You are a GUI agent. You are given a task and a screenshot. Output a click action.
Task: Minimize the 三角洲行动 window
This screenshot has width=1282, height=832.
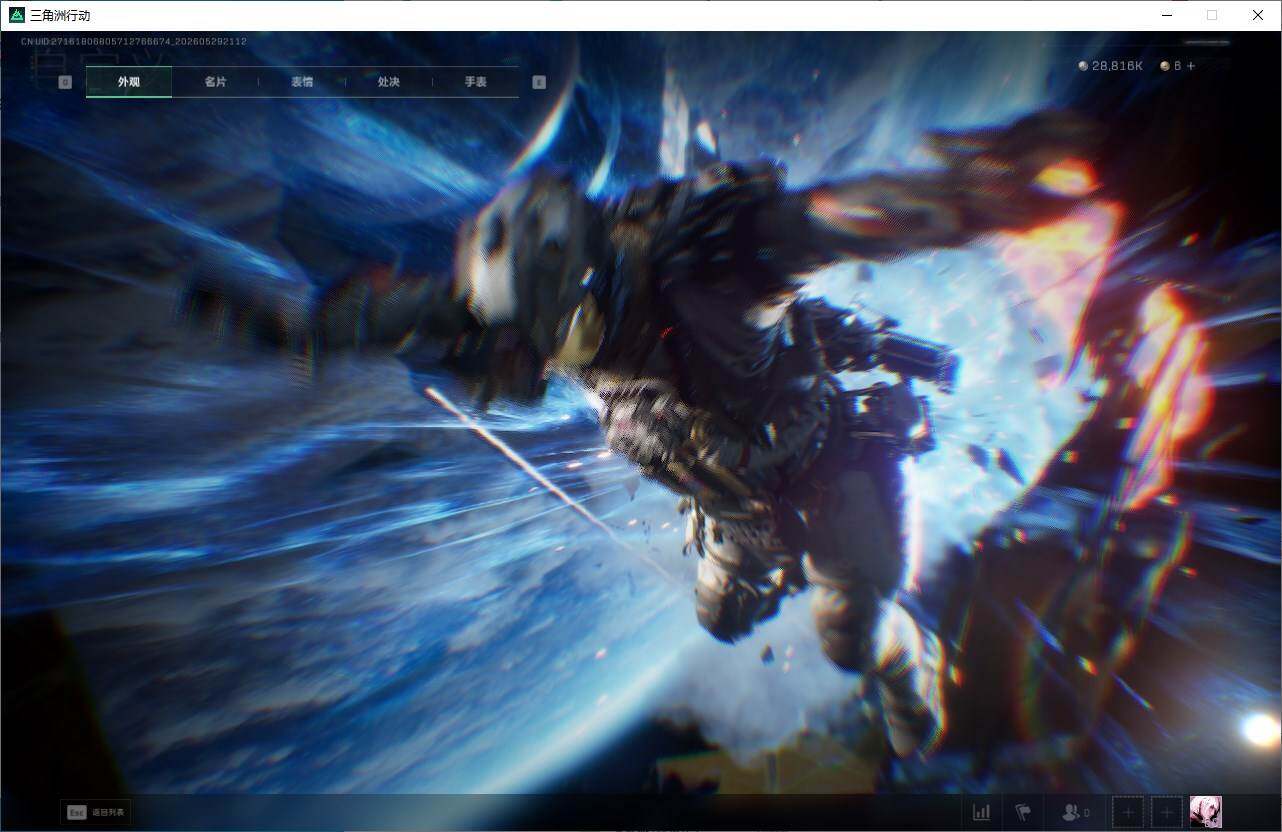pyautogui.click(x=1166, y=15)
